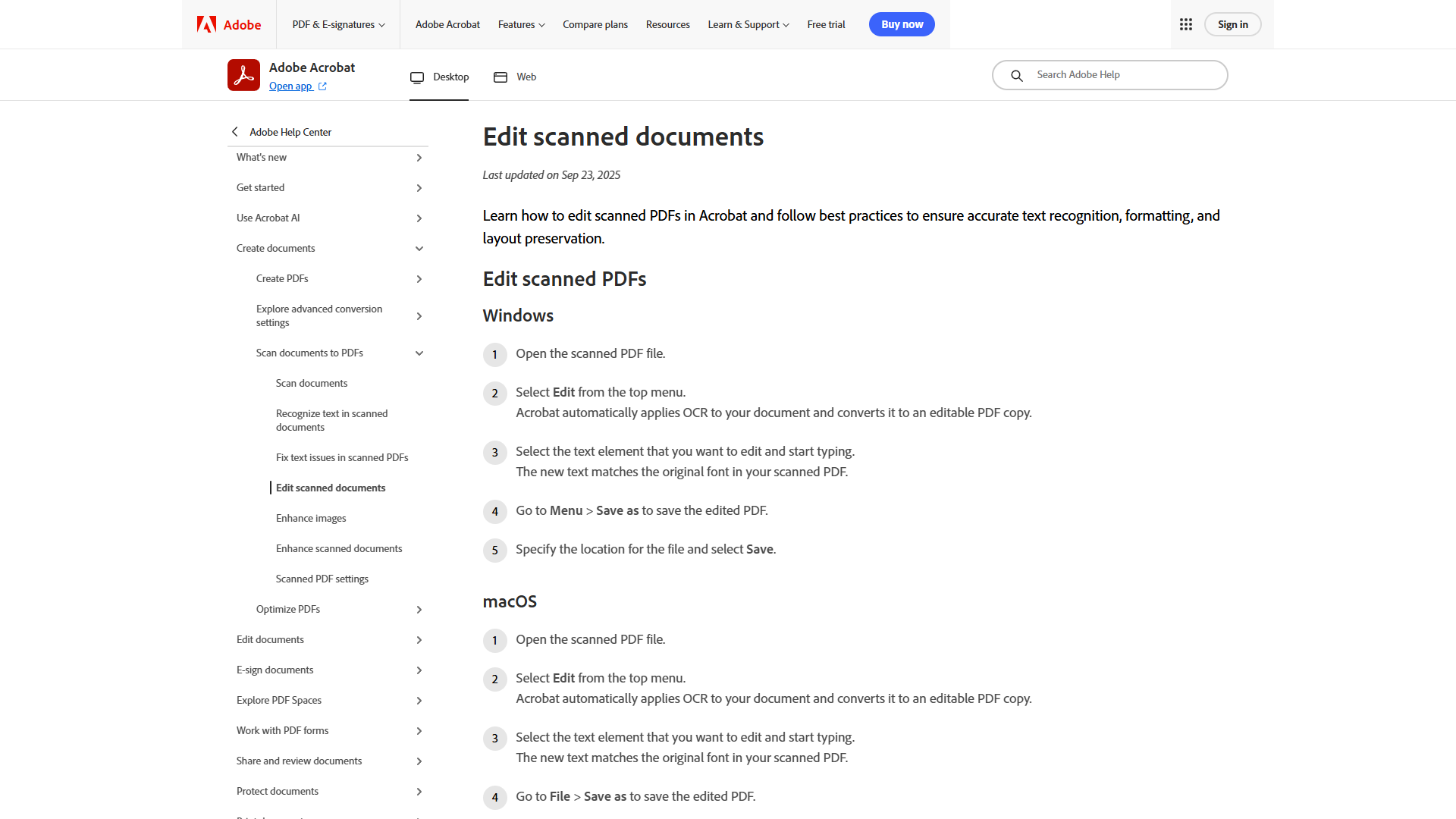Click the external link icon beside Open app
The width and height of the screenshot is (1456, 819).
[x=322, y=86]
